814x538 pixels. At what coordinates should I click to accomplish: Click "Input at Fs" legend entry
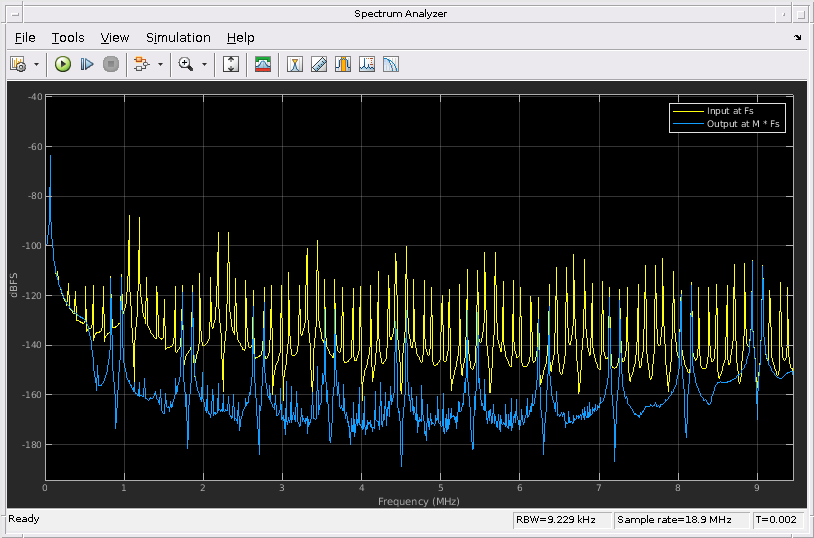coord(732,111)
